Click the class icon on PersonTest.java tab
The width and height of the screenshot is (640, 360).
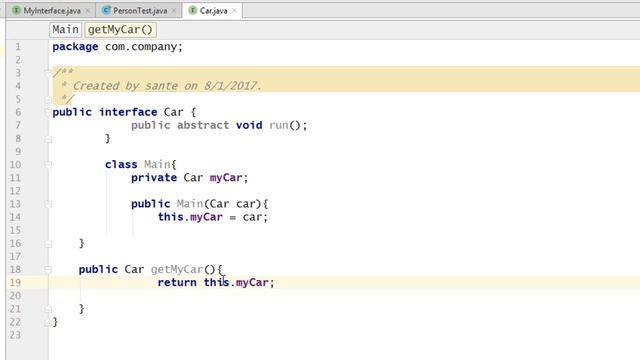coord(106,10)
